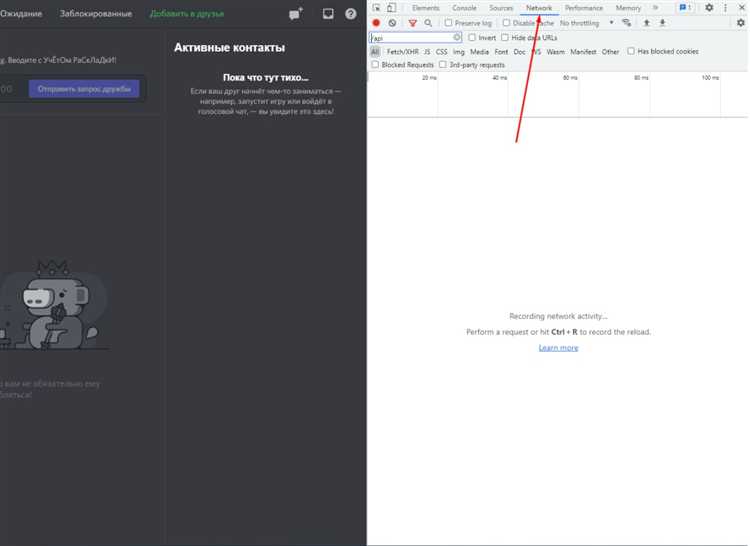
Task: Open Discord help question mark icon
Action: pyautogui.click(x=351, y=14)
